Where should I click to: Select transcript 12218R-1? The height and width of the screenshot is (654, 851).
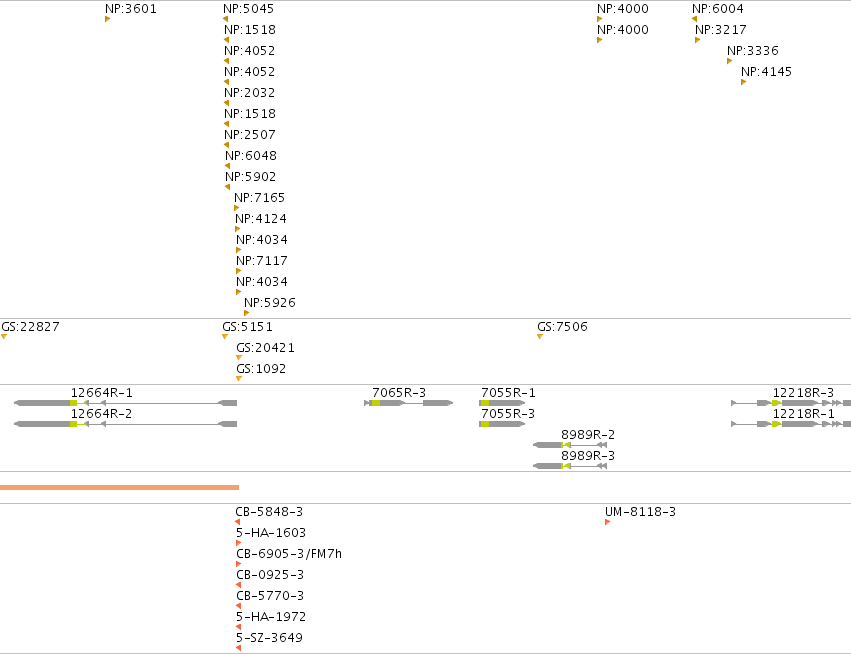click(791, 424)
